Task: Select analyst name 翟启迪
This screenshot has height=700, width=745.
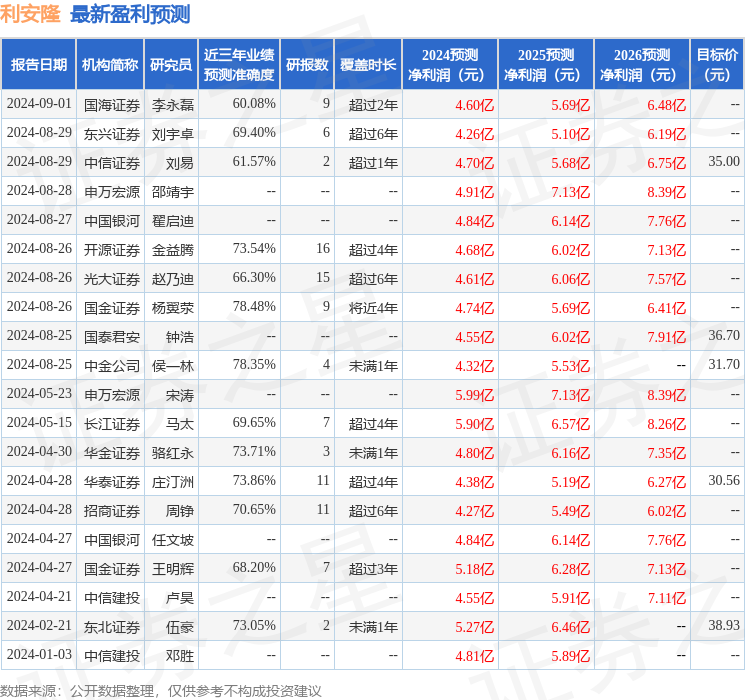Action: (173, 221)
